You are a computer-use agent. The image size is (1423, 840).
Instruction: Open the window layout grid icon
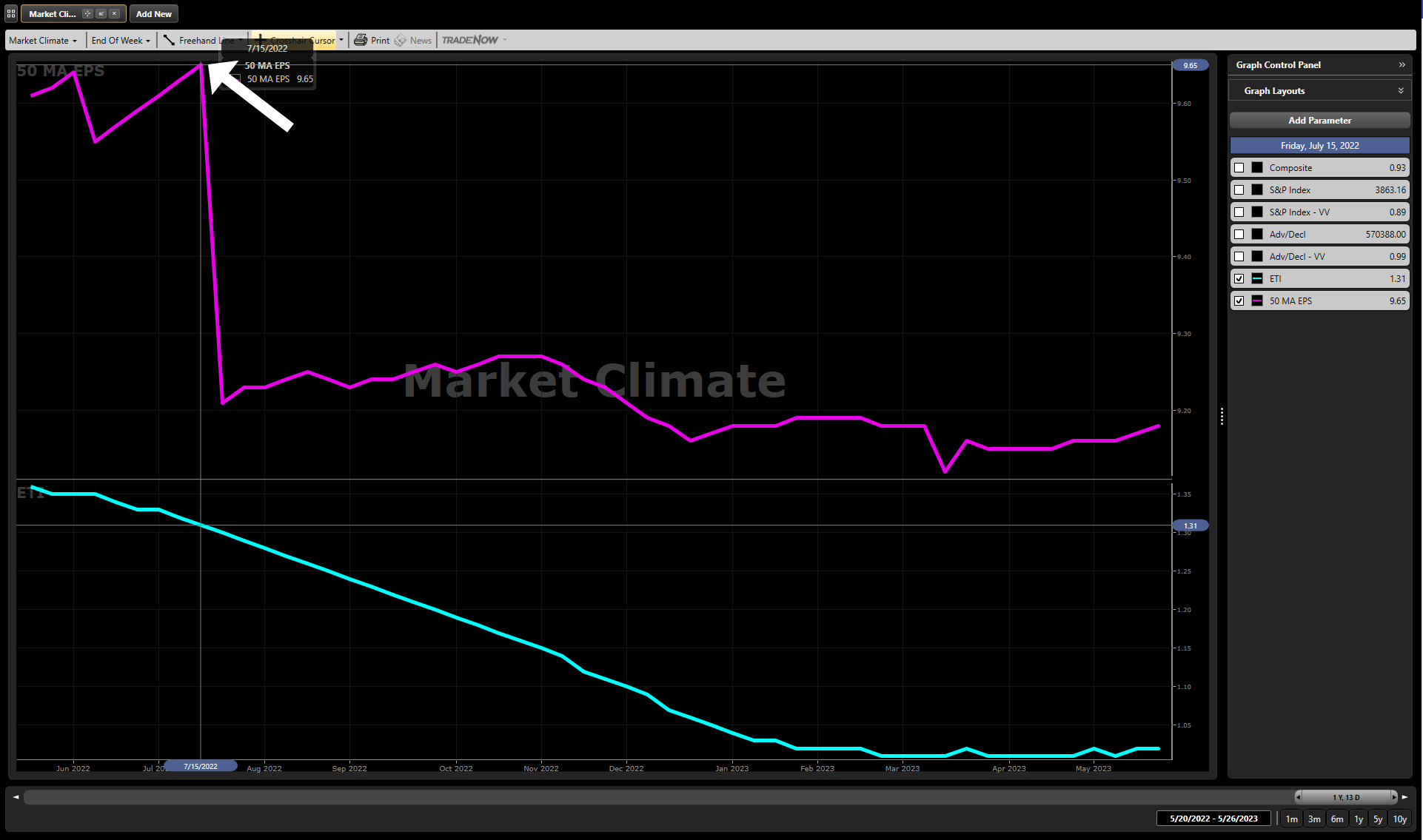tap(11, 13)
